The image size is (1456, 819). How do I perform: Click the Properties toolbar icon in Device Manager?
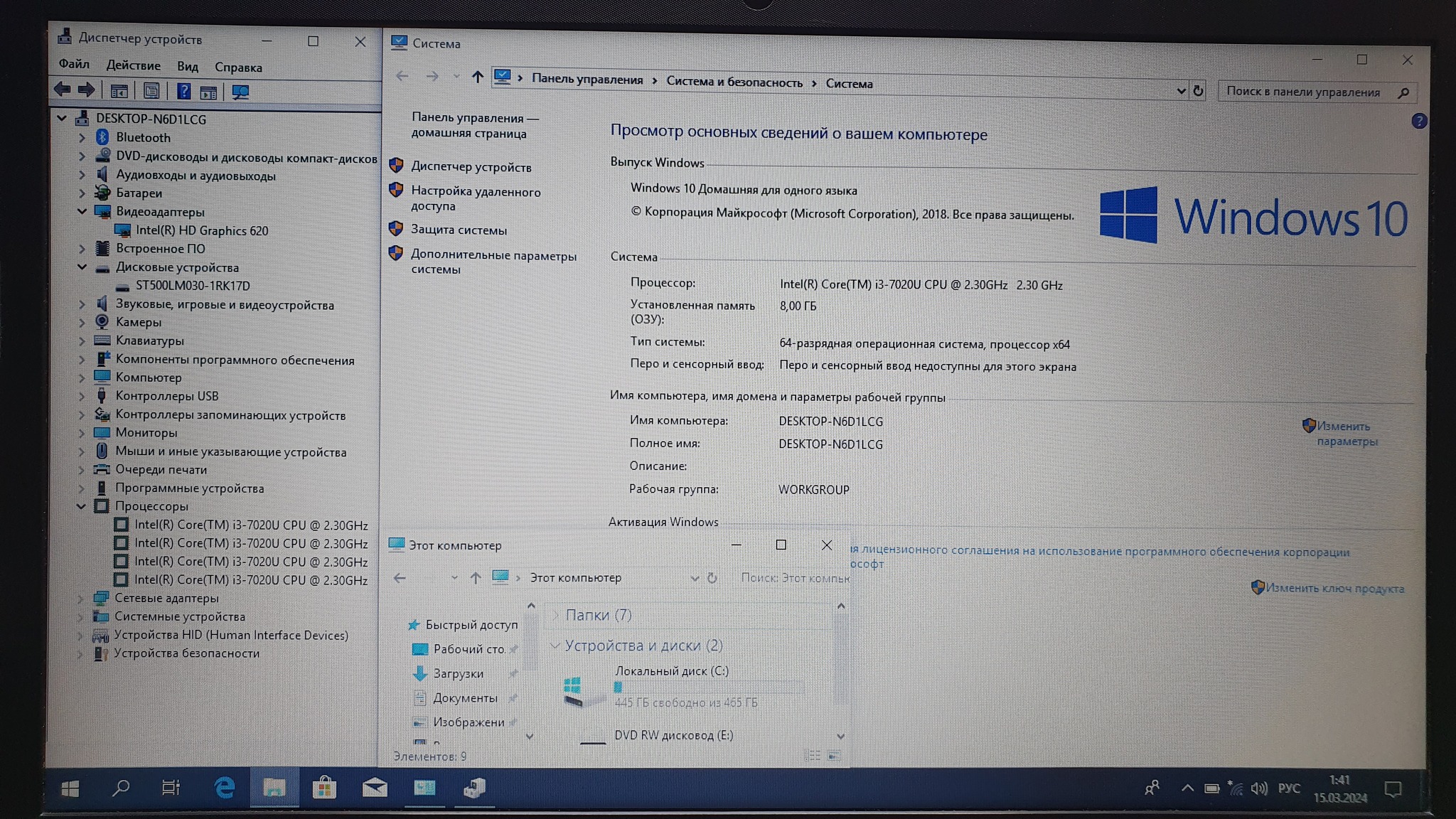[x=151, y=91]
